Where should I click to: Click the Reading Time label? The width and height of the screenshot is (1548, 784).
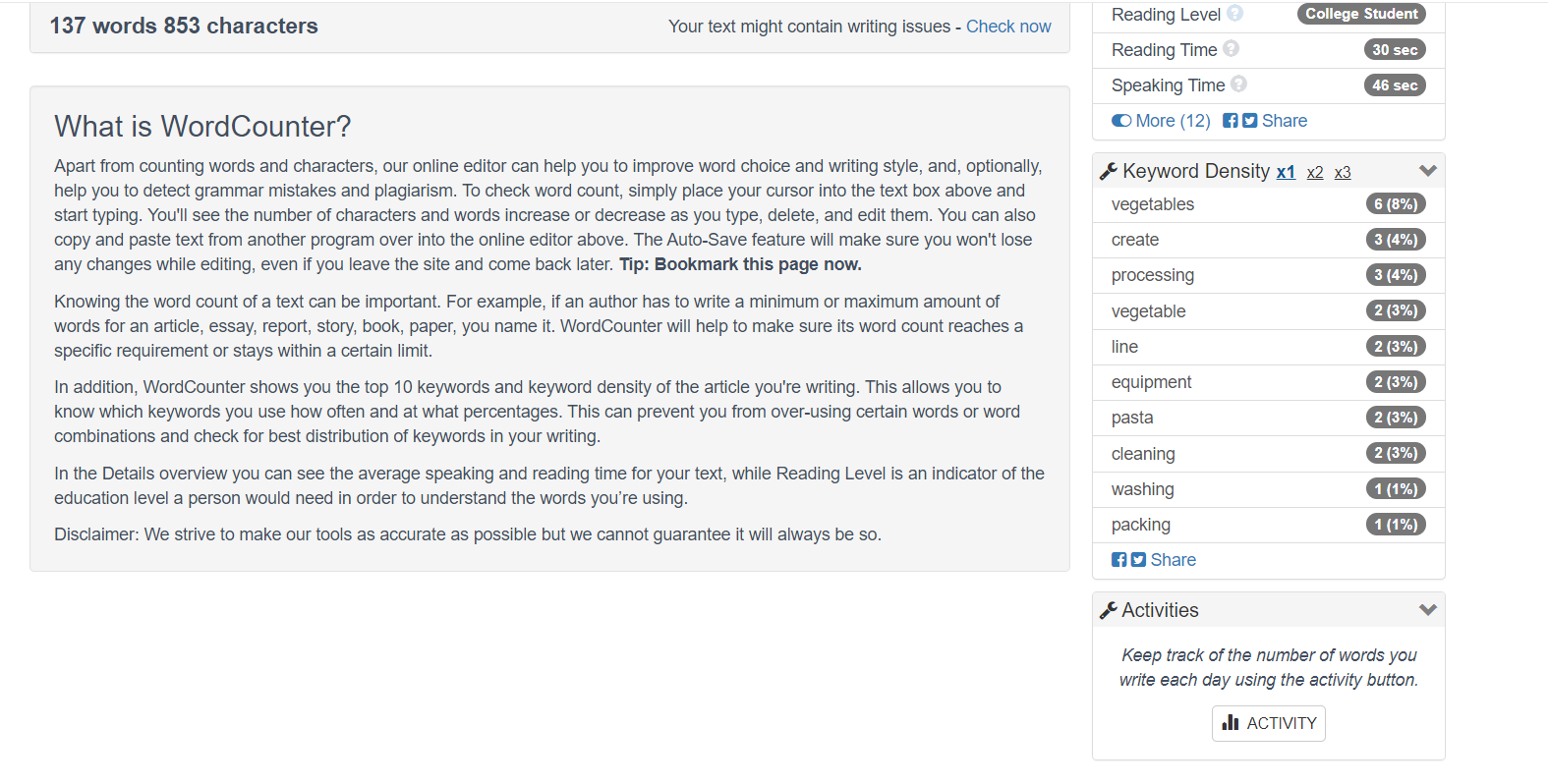pyautogui.click(x=1164, y=50)
